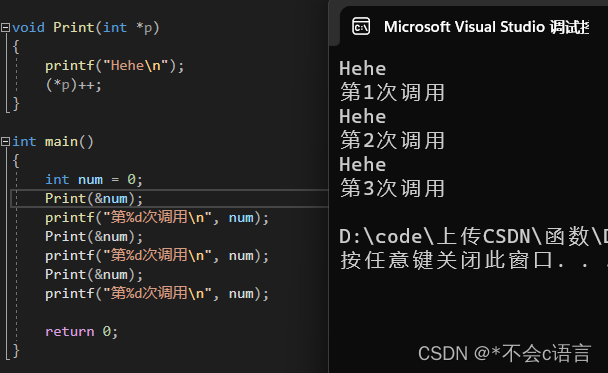Image resolution: width=608 pixels, height=373 pixels.
Task: Click the highlighted first Print(&num); line
Action: [94, 199]
